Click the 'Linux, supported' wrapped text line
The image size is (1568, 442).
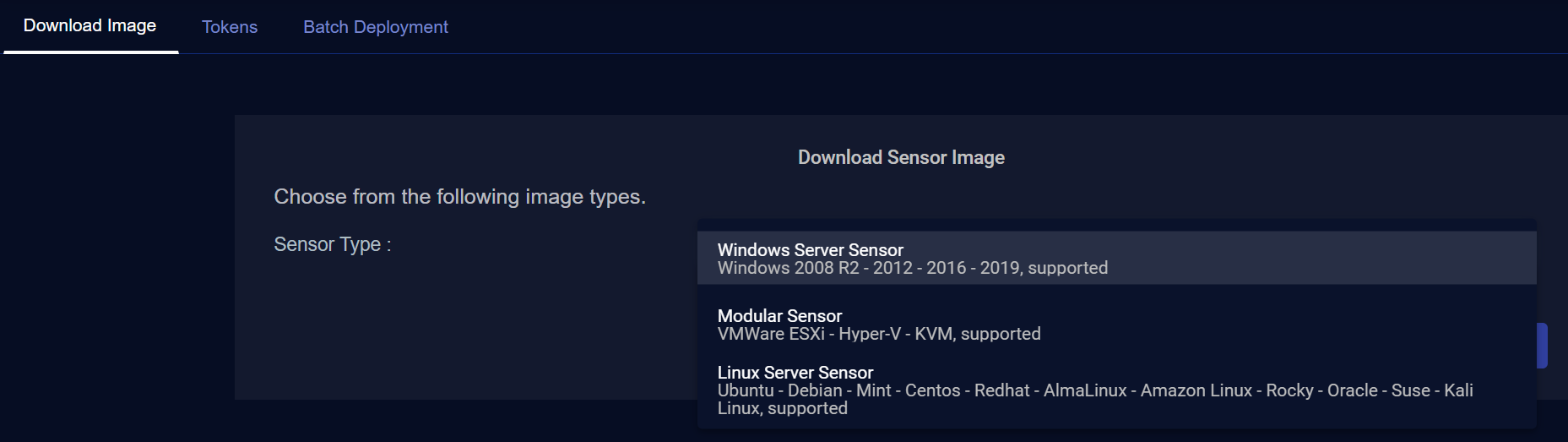point(782,409)
